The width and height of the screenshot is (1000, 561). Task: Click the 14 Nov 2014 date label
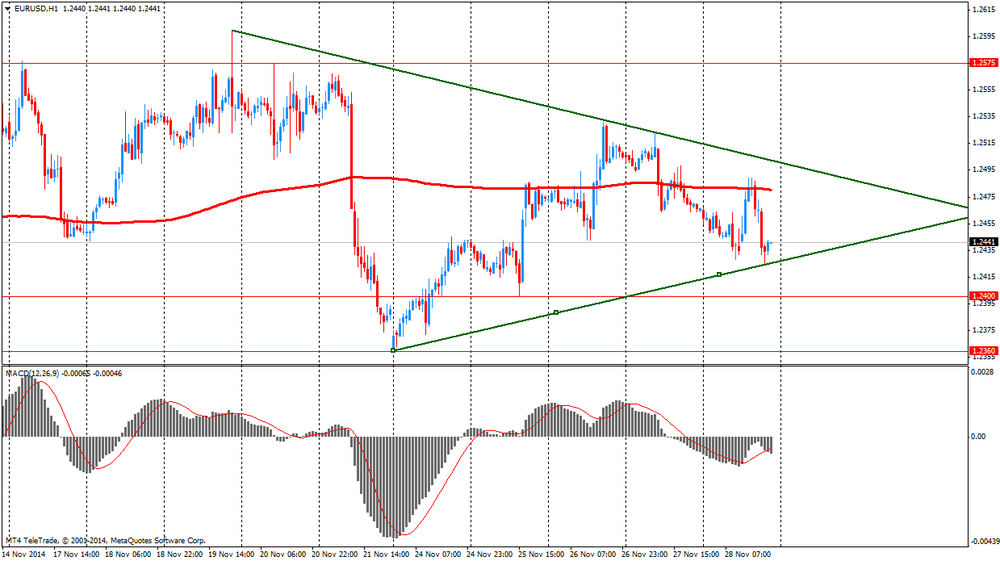tap(23, 553)
